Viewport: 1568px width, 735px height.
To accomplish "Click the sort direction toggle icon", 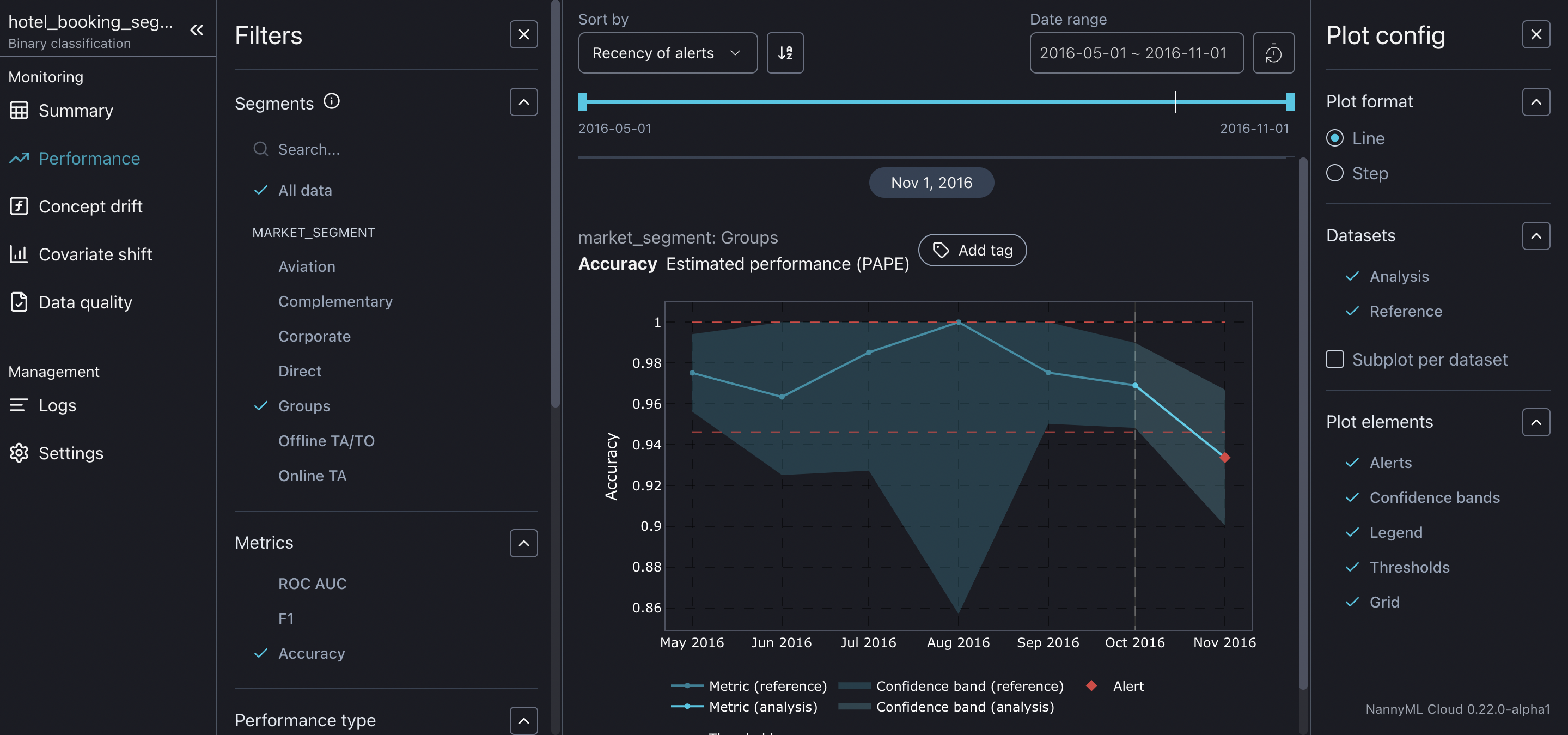I will tap(785, 53).
